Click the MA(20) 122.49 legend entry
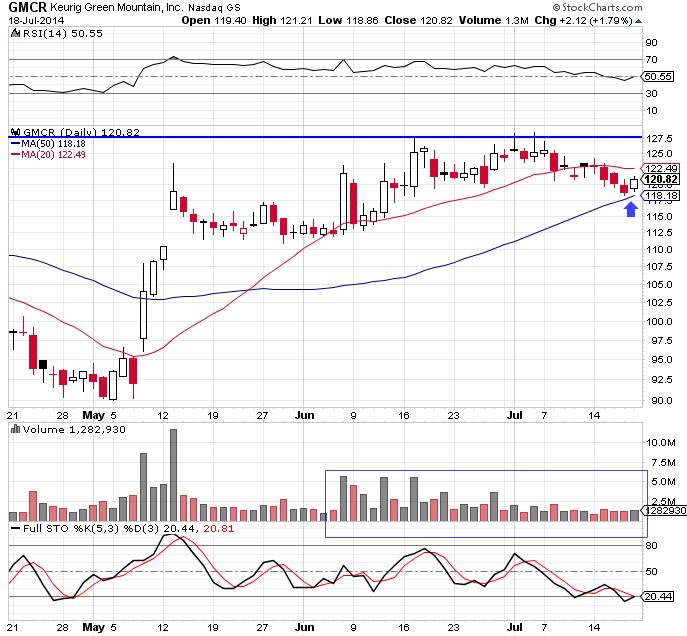This screenshot has height=636, width=687. [x=48, y=155]
